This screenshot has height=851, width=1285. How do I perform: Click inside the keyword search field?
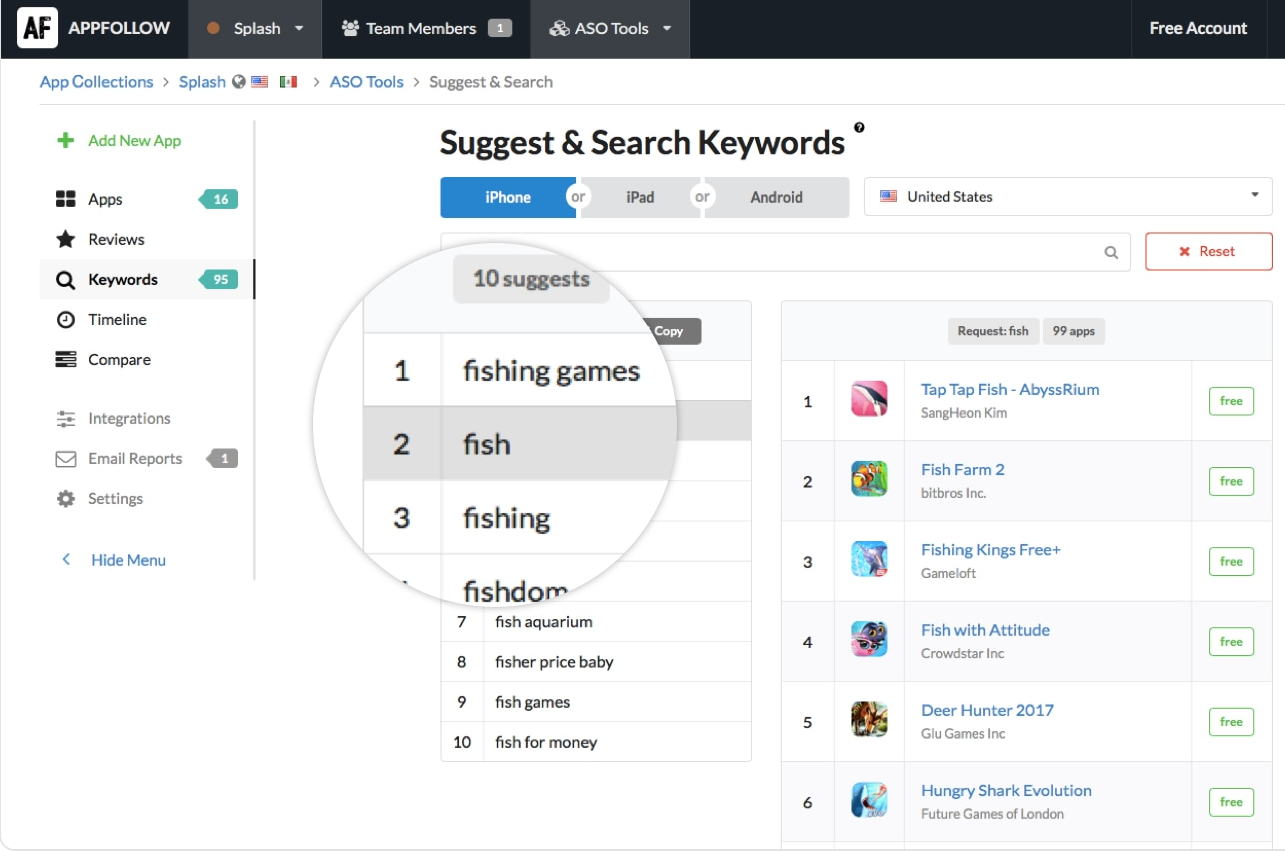coord(850,252)
